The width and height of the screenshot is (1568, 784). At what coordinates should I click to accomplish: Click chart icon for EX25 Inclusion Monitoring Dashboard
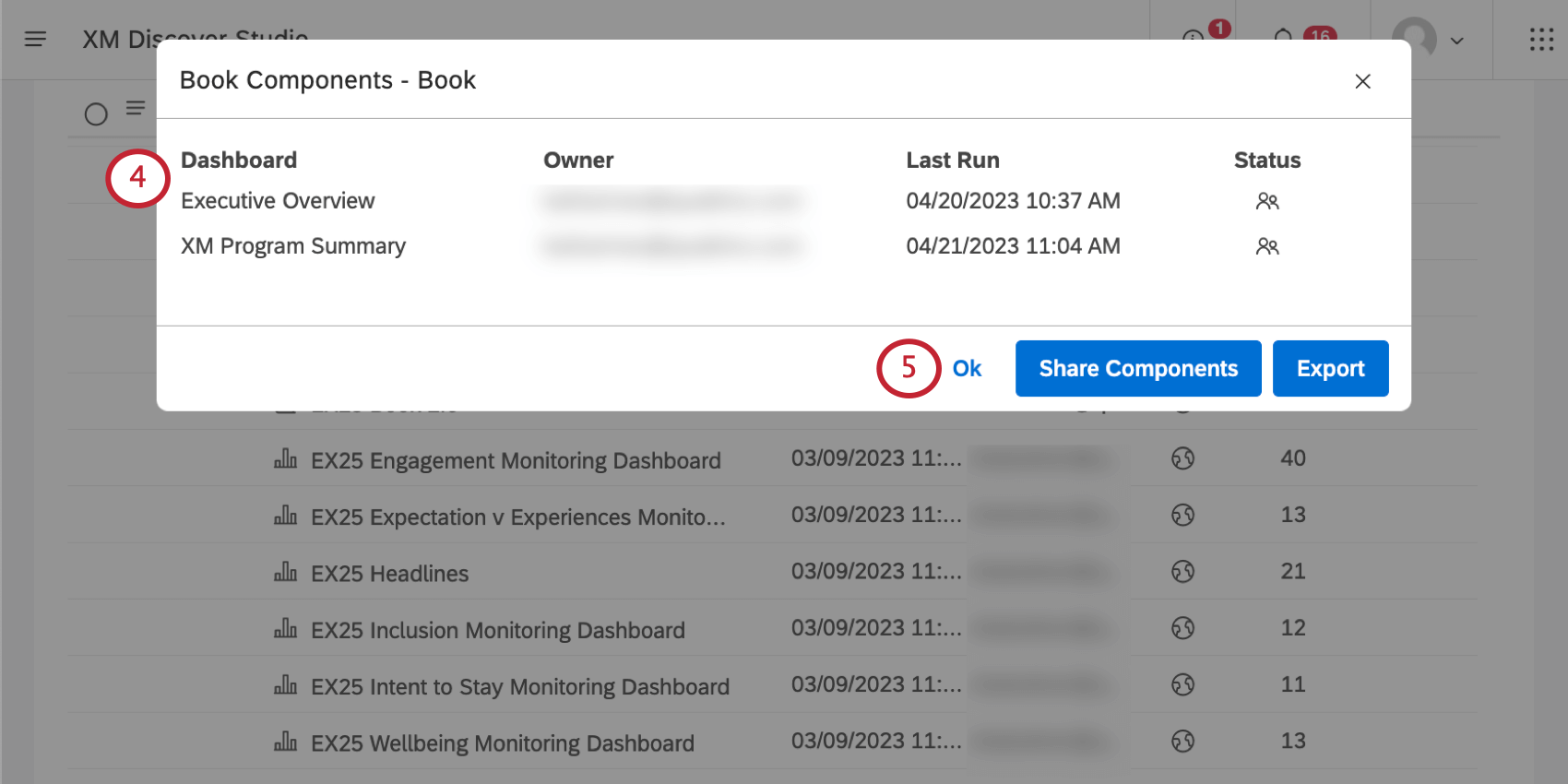point(286,629)
